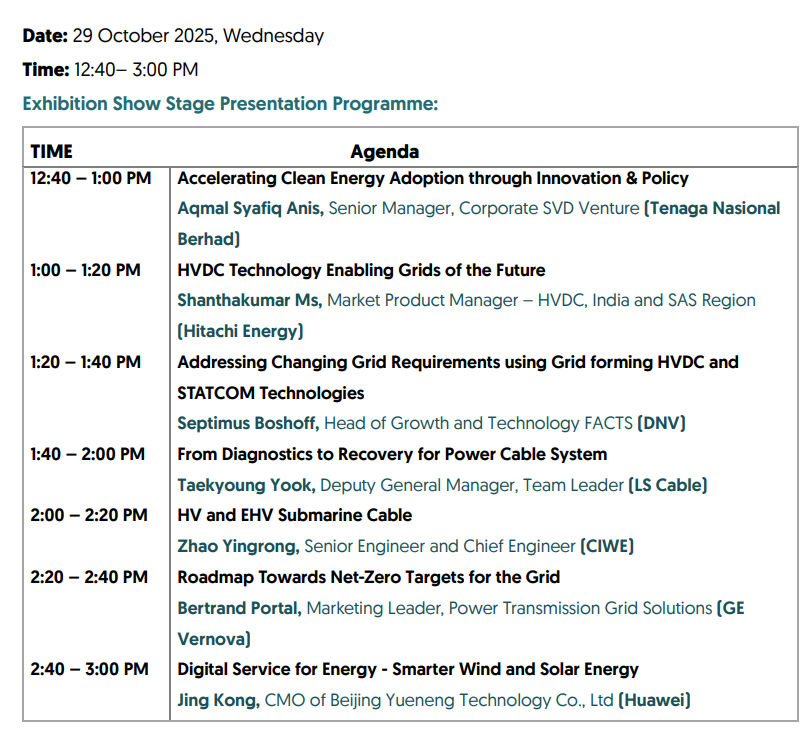
Task: Click the Roadmap Towards Net-Zero Targets title
Action: (368, 577)
